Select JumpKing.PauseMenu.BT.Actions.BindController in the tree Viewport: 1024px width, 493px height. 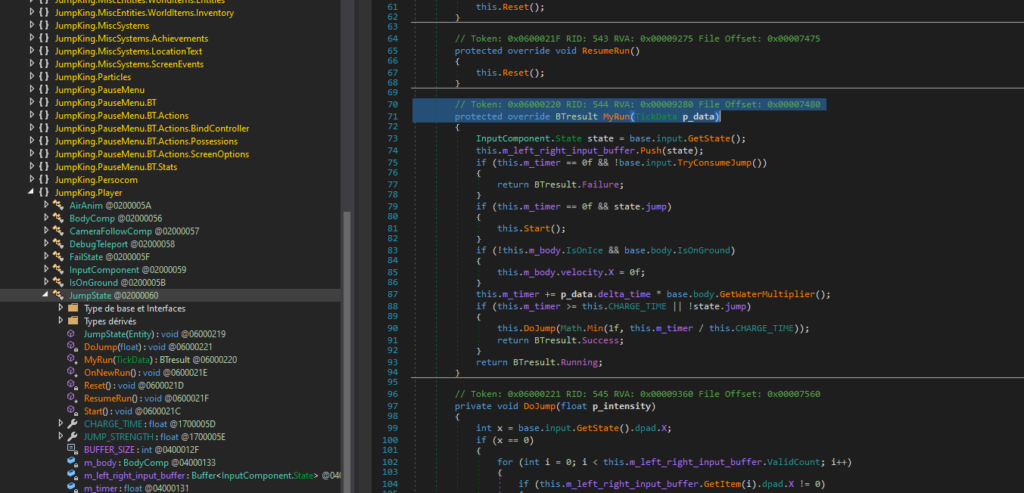[x=152, y=129]
